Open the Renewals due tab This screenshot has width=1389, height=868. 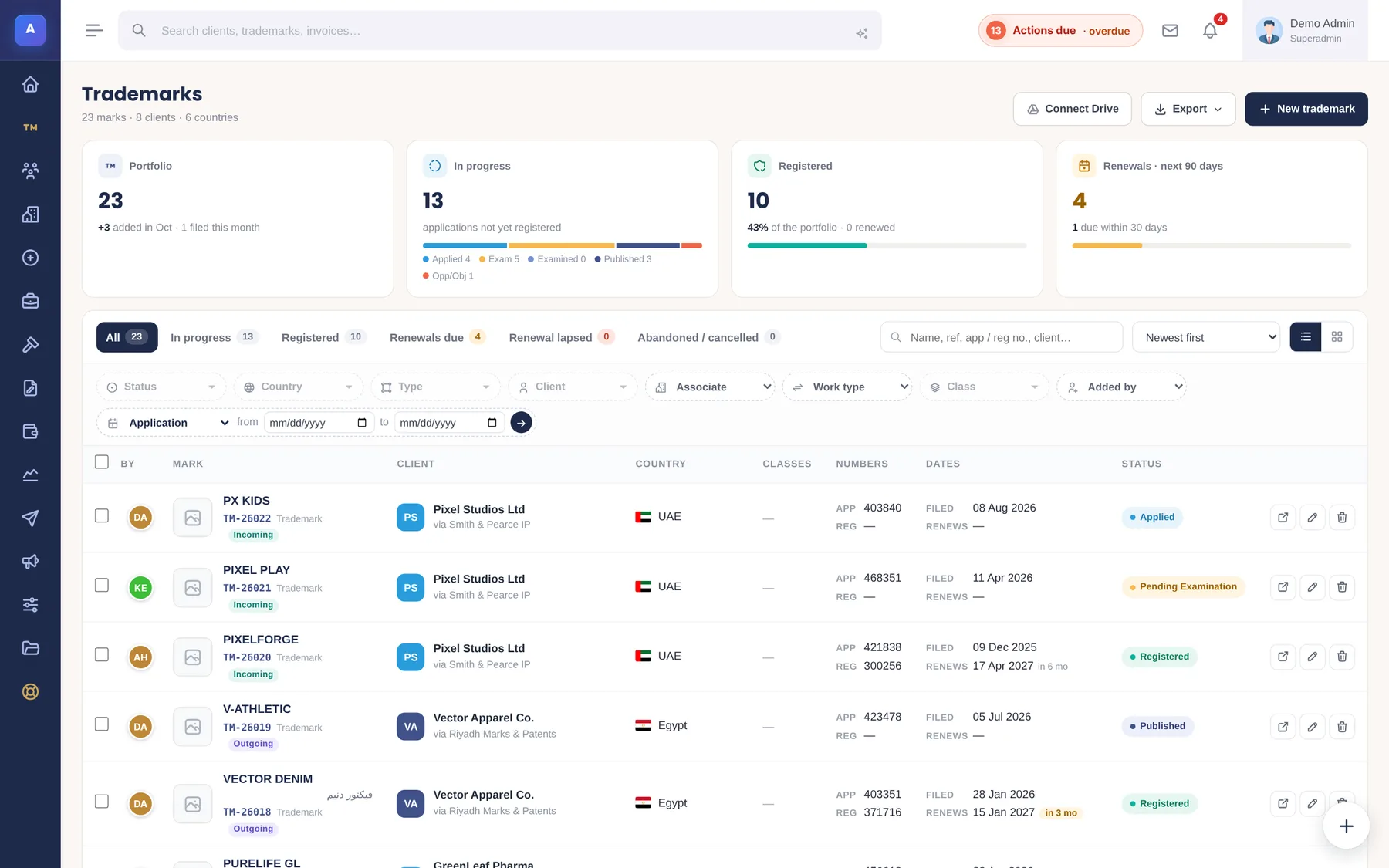[x=438, y=337]
